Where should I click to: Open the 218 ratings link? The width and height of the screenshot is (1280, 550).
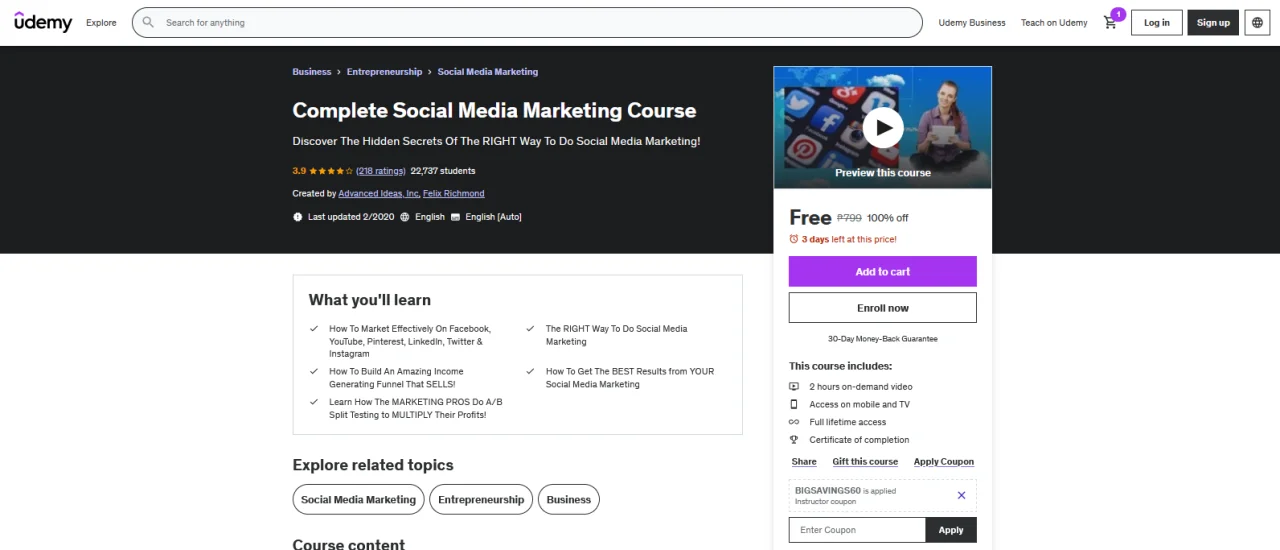pyautogui.click(x=381, y=171)
